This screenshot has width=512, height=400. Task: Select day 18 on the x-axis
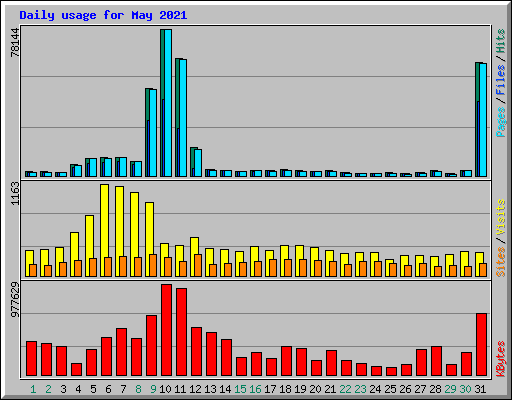285,389
